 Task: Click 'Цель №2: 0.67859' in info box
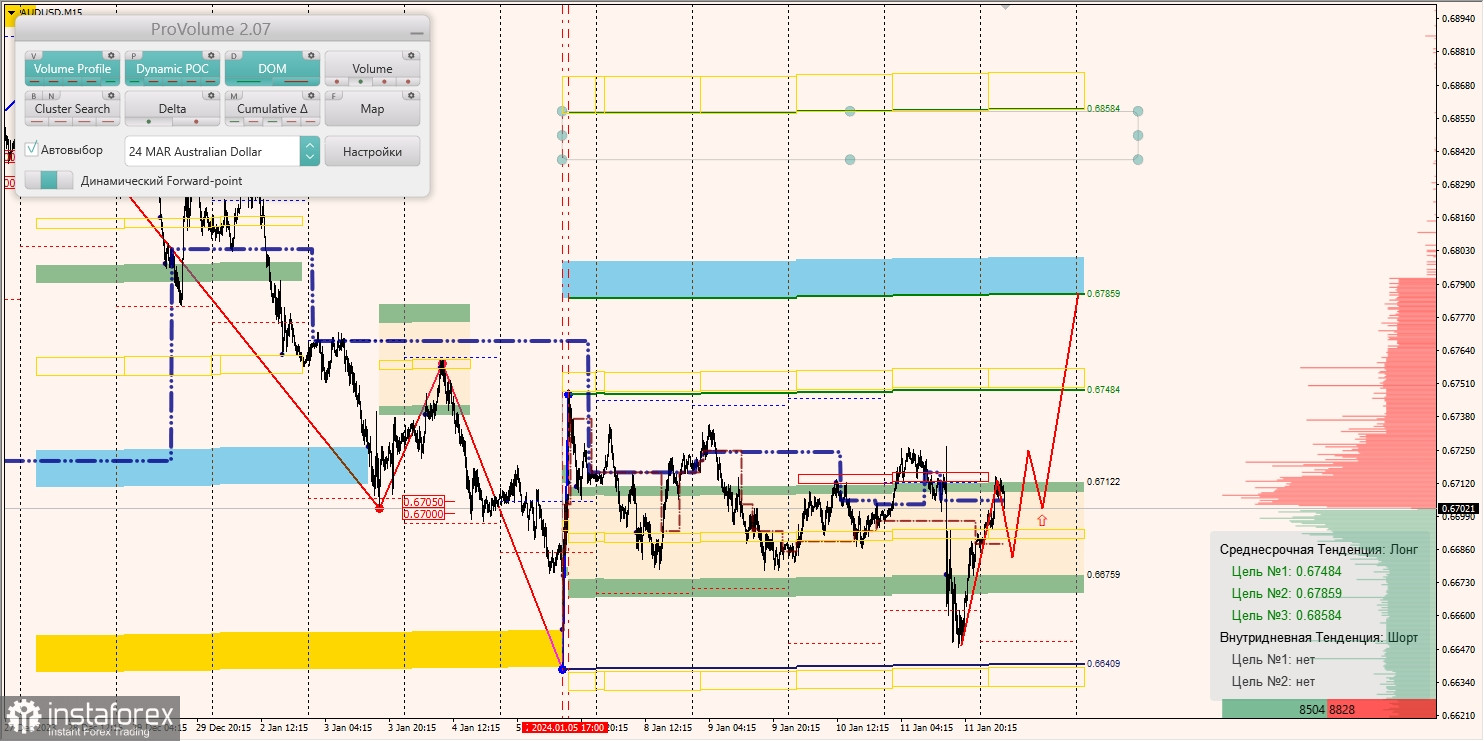pos(1286,593)
